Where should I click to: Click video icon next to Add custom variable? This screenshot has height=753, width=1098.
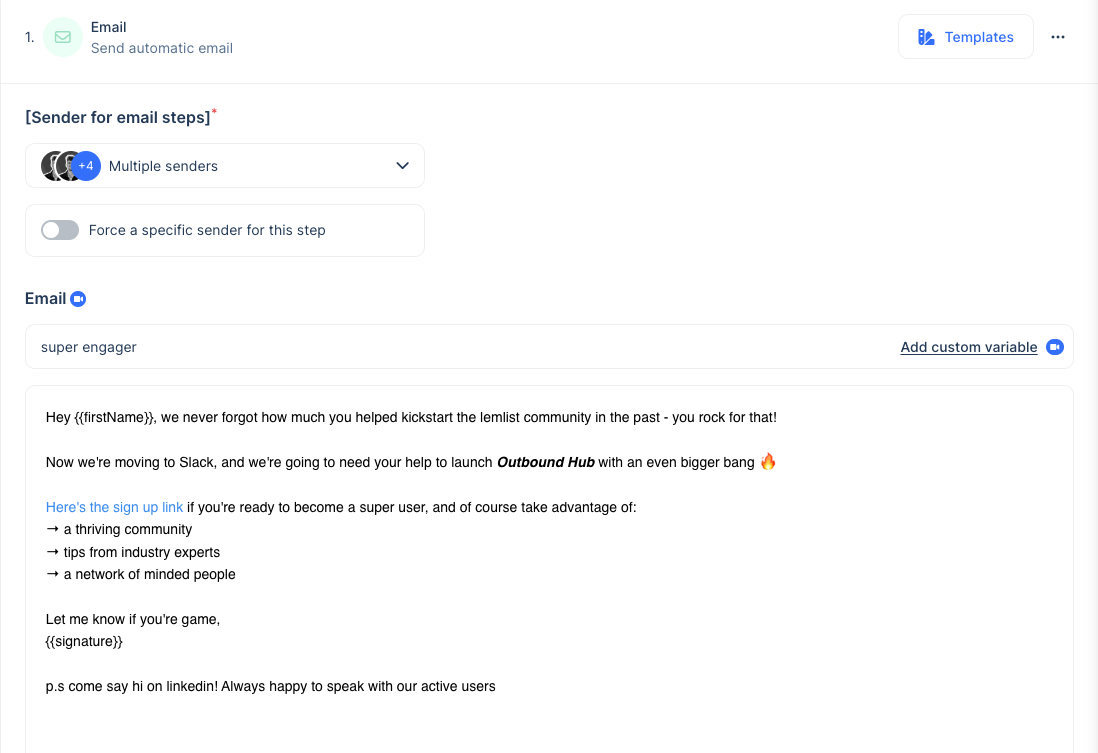coord(1055,347)
